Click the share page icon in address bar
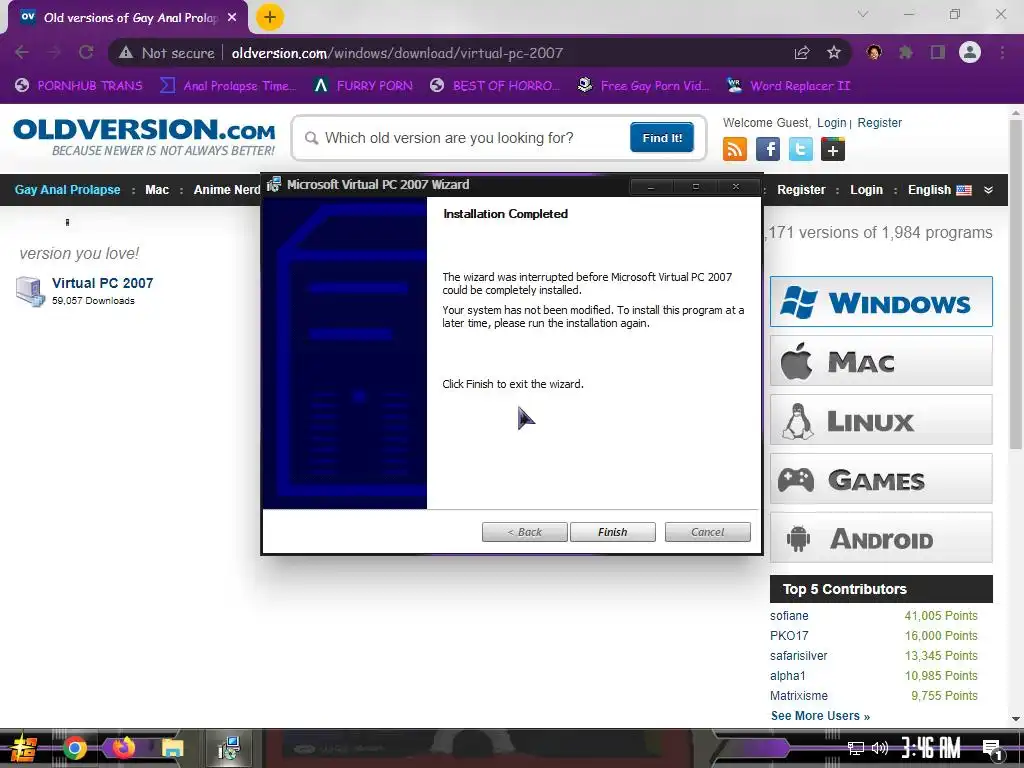This screenshot has width=1024, height=768. 802,52
